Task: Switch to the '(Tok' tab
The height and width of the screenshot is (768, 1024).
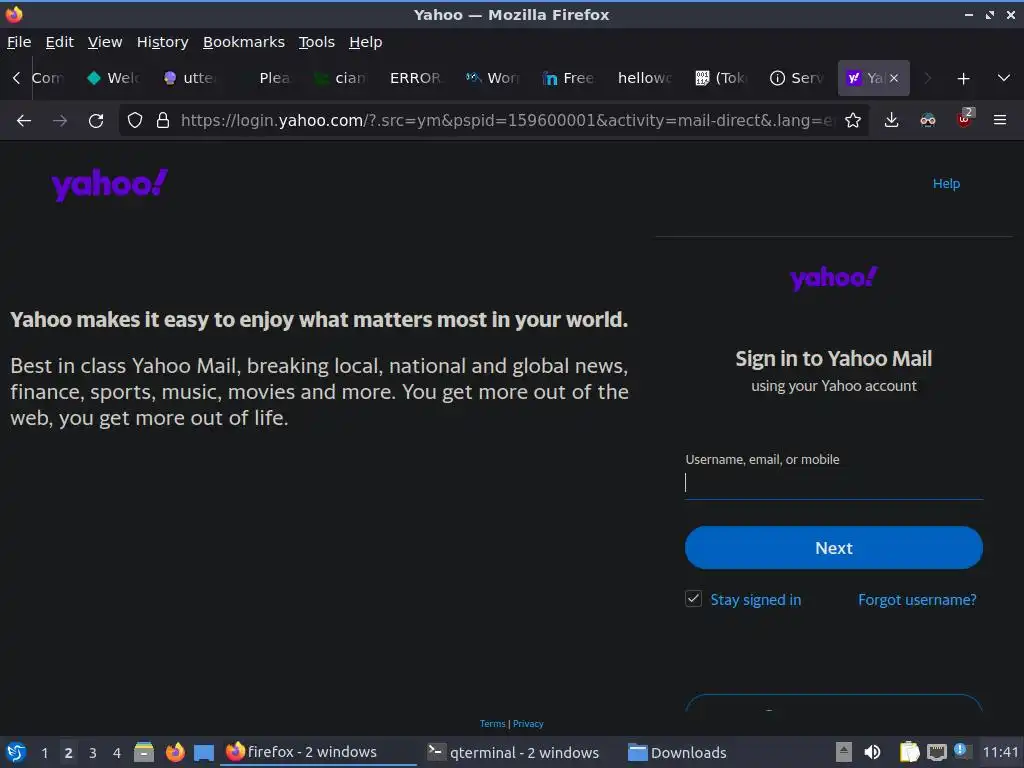Action: (x=721, y=78)
